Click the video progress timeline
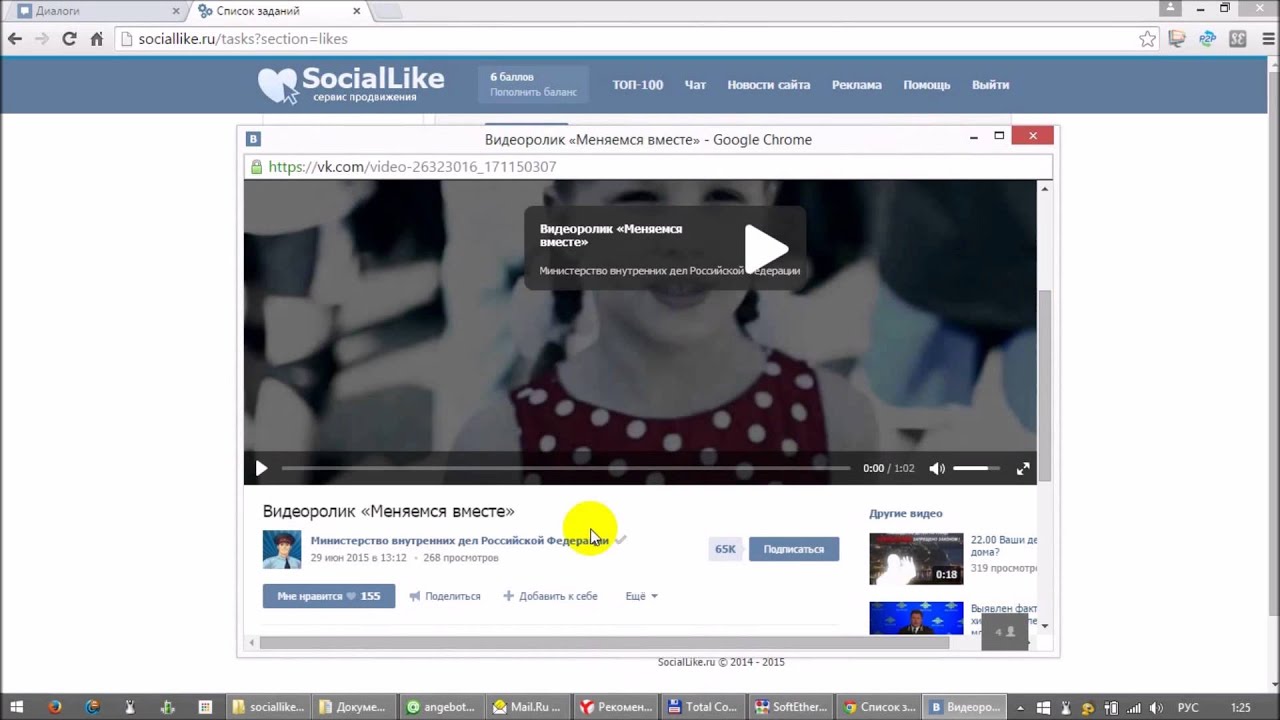The image size is (1280, 720). pos(566,468)
